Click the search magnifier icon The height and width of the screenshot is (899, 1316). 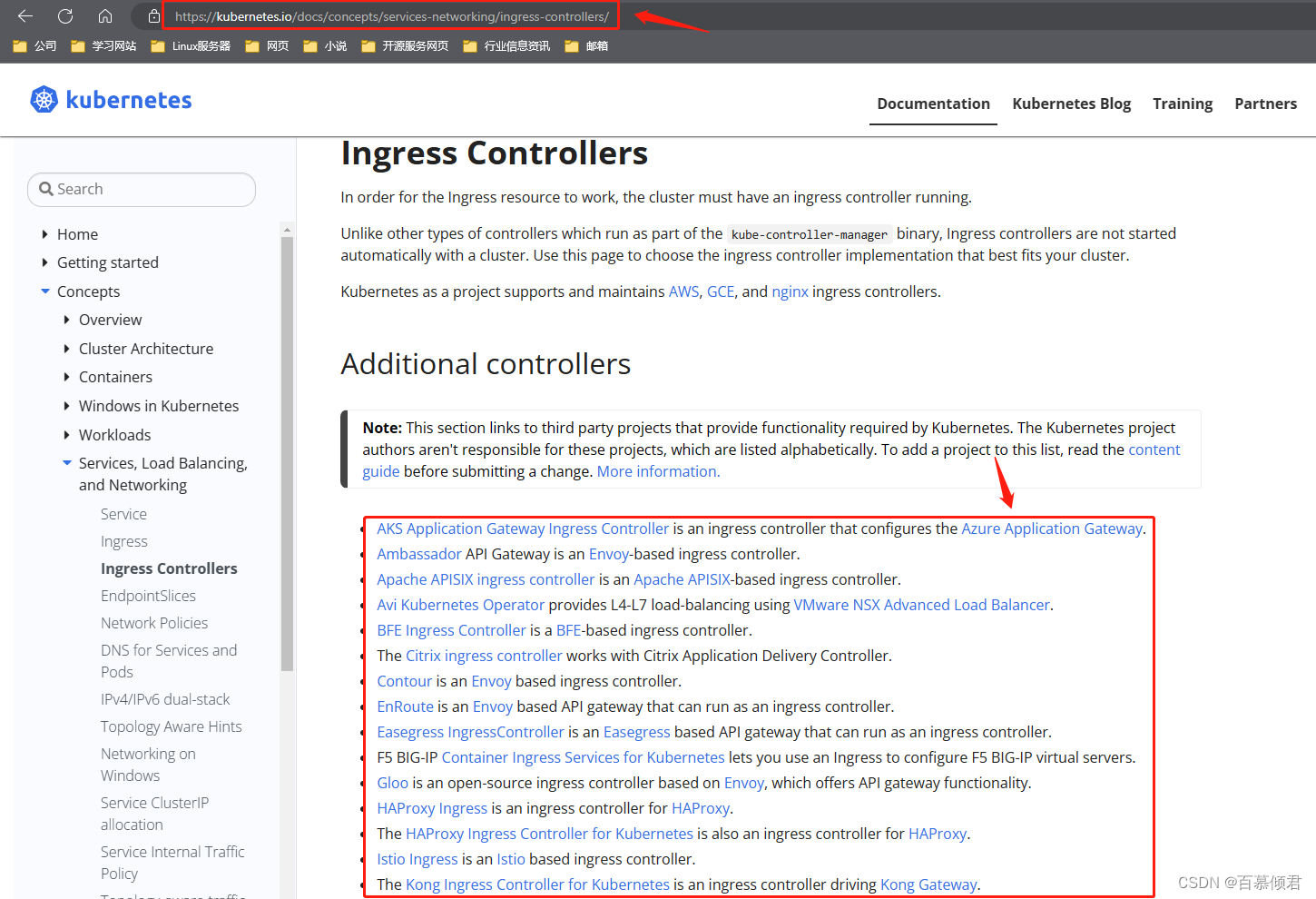click(x=46, y=189)
